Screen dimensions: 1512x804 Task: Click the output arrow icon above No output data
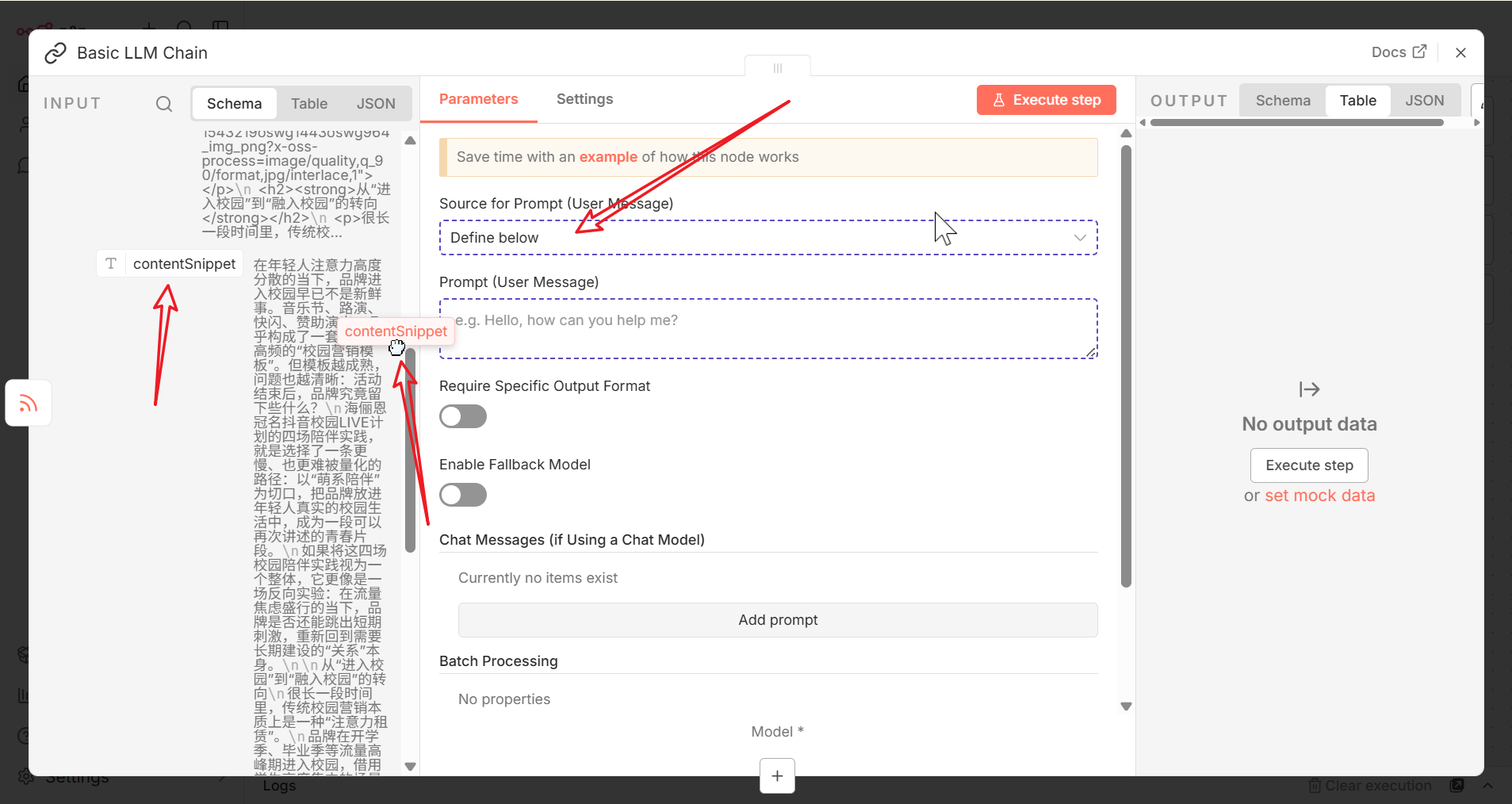[x=1309, y=389]
